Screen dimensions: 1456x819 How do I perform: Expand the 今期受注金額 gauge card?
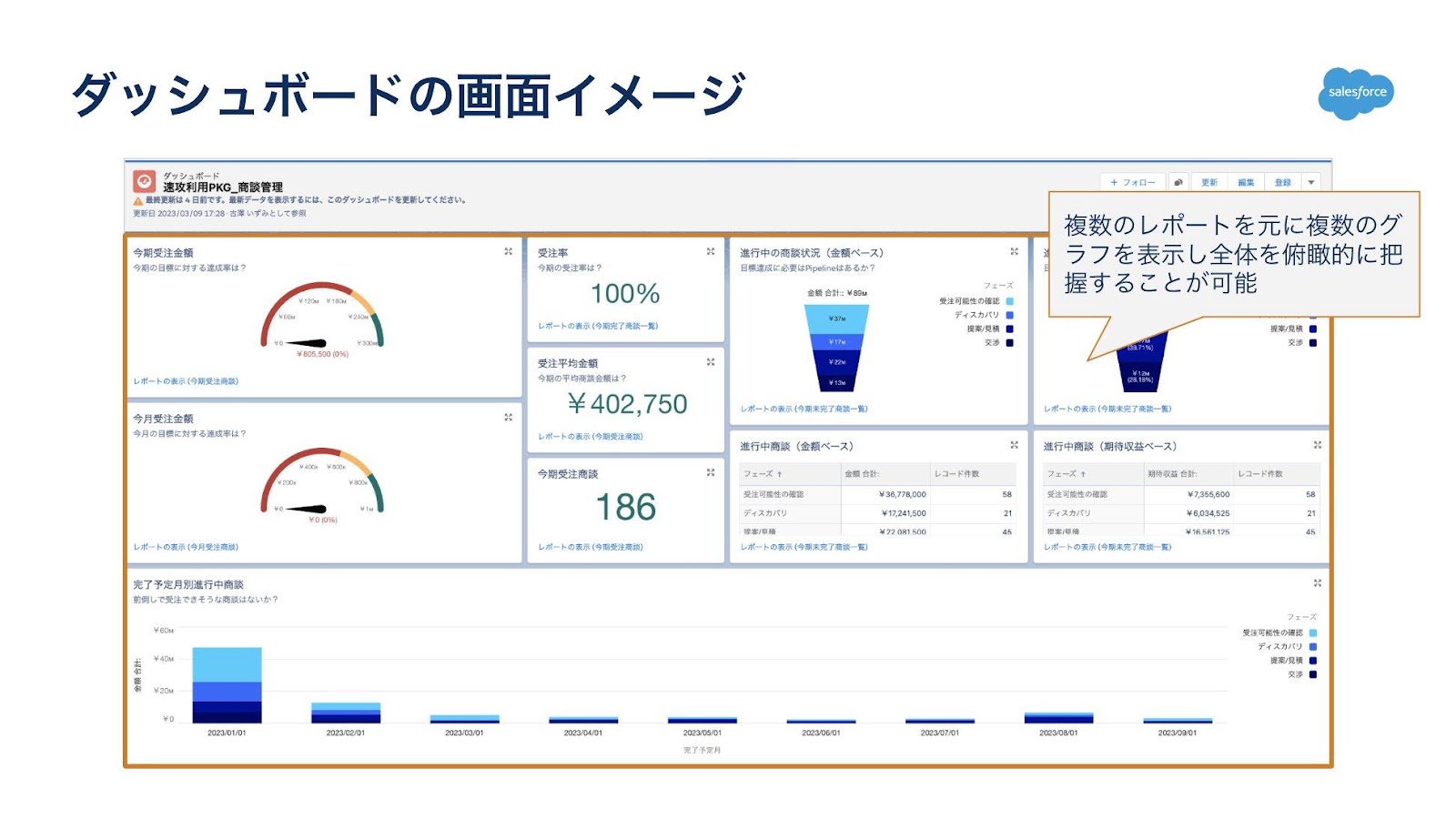point(509,251)
